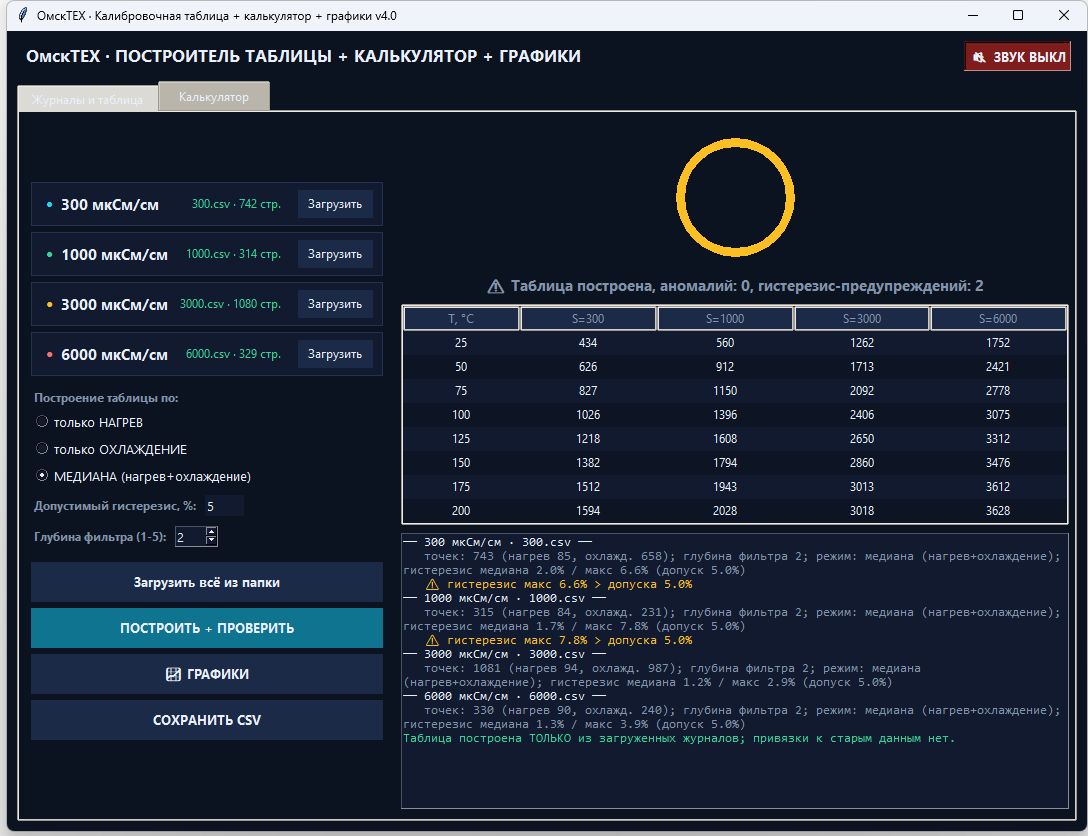The width and height of the screenshot is (1088, 836).
Task: Open ГРАФИКИ charts button
Action: pyautogui.click(x=207, y=674)
